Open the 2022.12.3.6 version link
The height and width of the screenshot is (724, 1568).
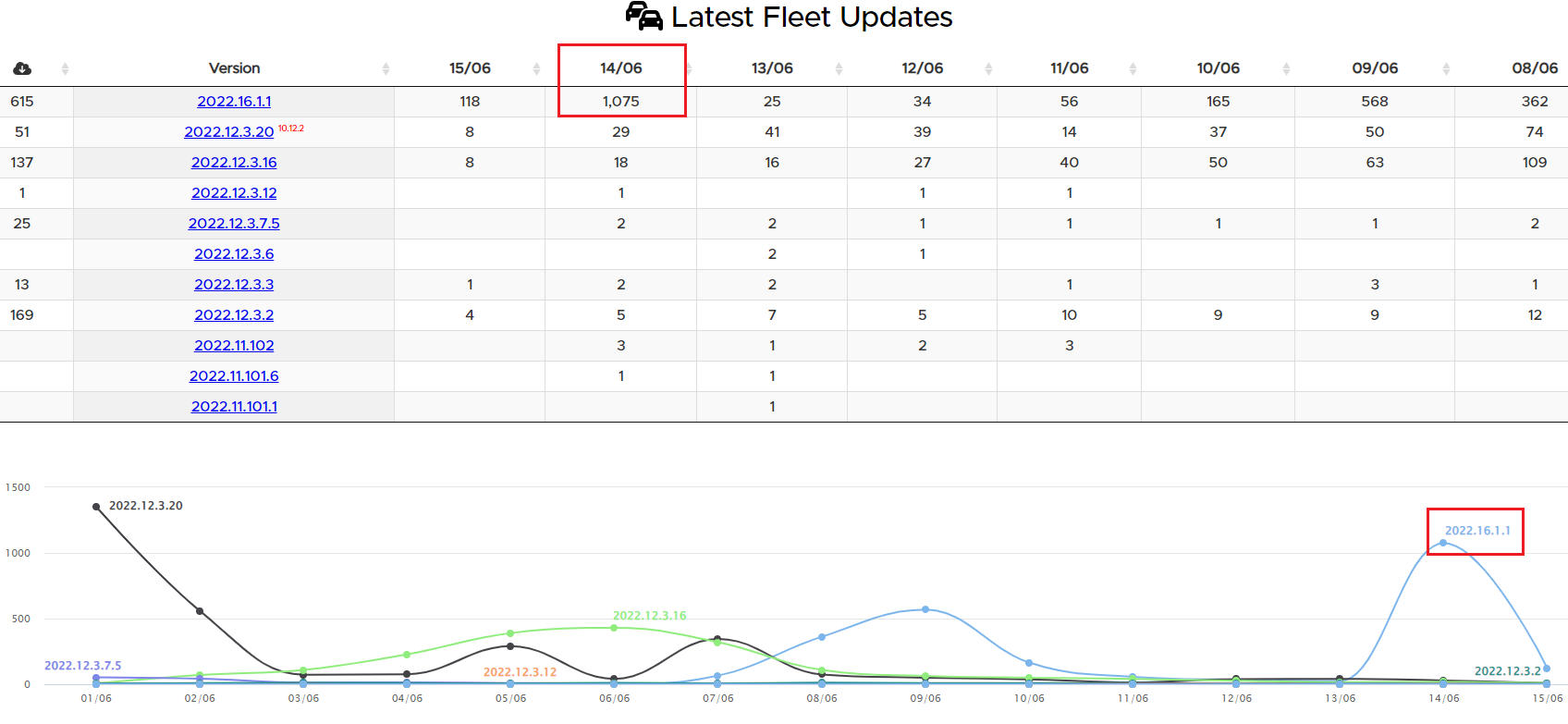coord(234,254)
